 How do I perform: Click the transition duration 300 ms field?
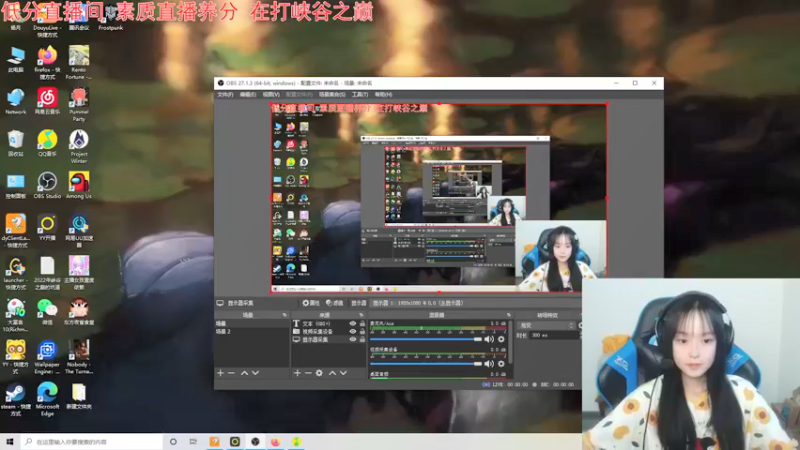tap(554, 335)
